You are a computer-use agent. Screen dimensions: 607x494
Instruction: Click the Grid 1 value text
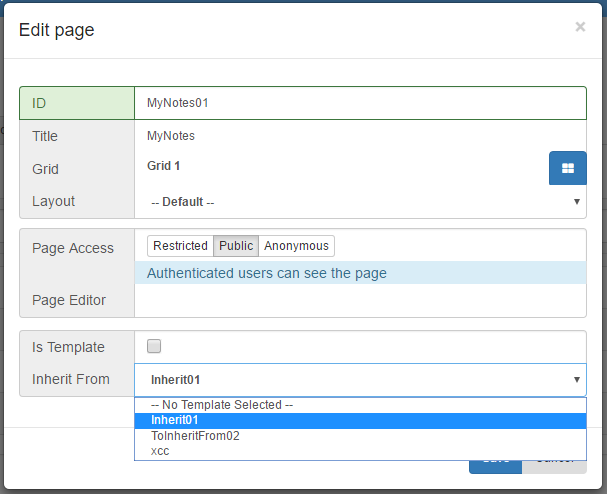click(x=164, y=166)
